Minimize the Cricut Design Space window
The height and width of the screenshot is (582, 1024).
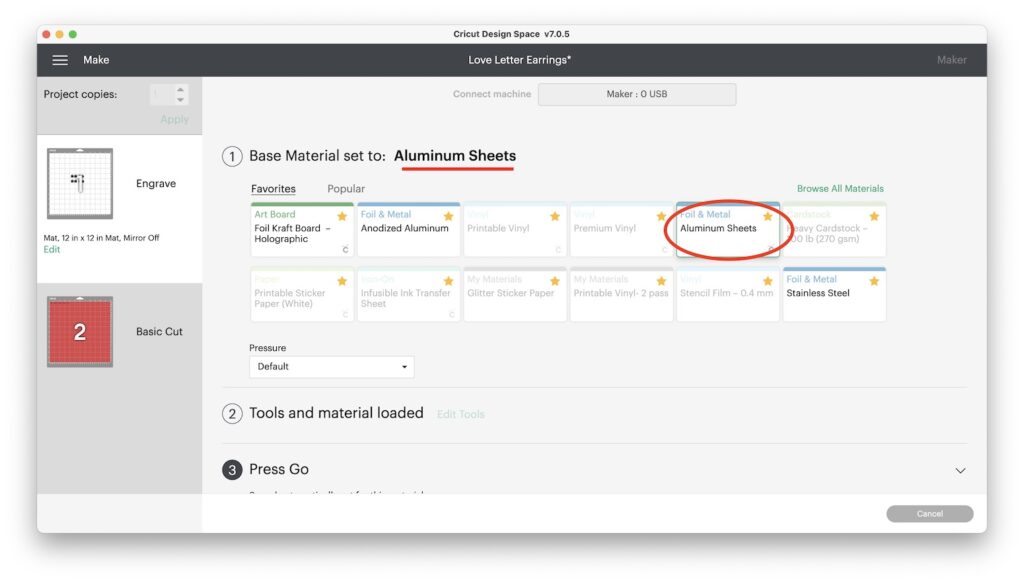pos(59,34)
